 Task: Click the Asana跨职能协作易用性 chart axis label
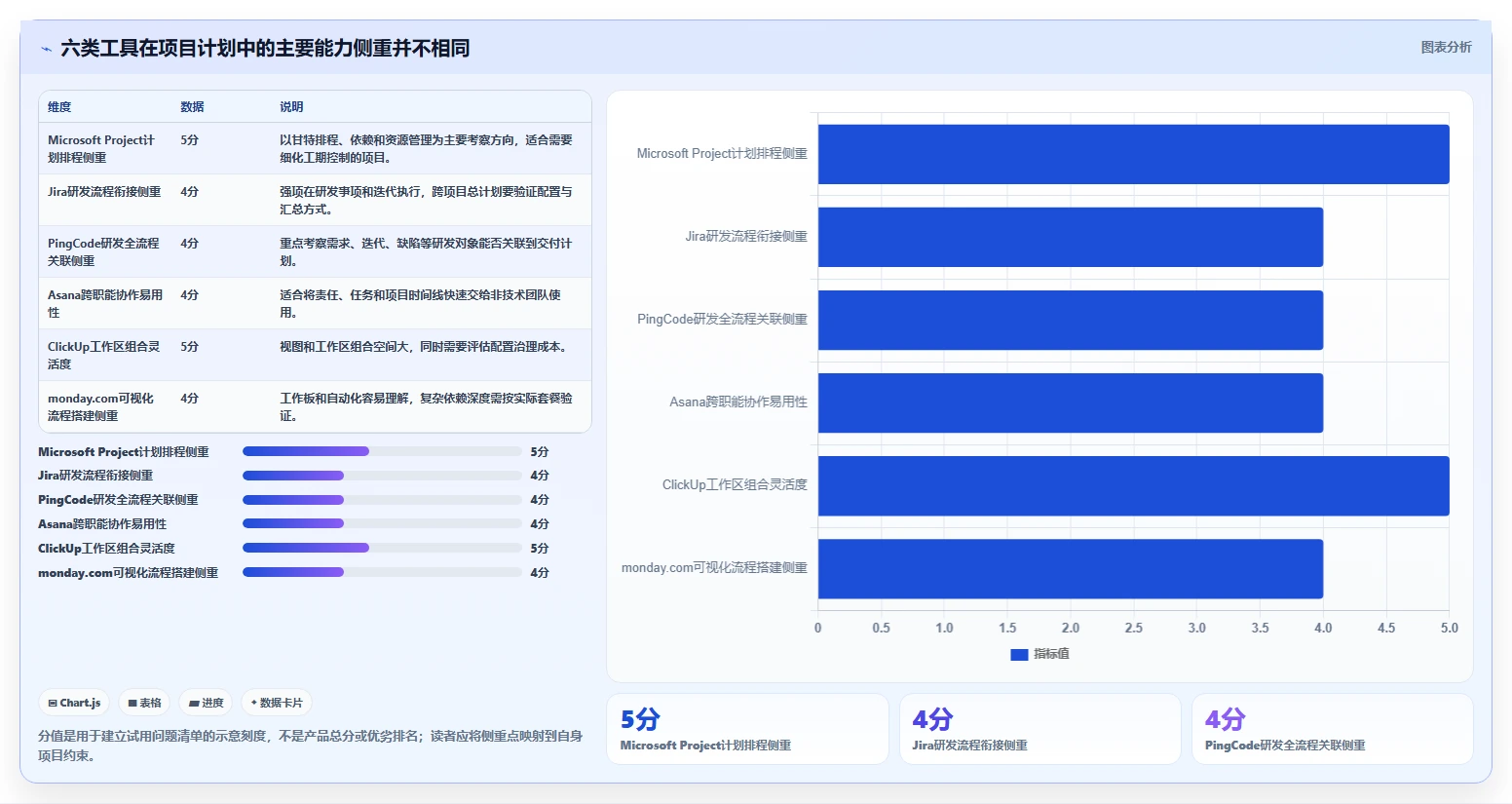738,402
